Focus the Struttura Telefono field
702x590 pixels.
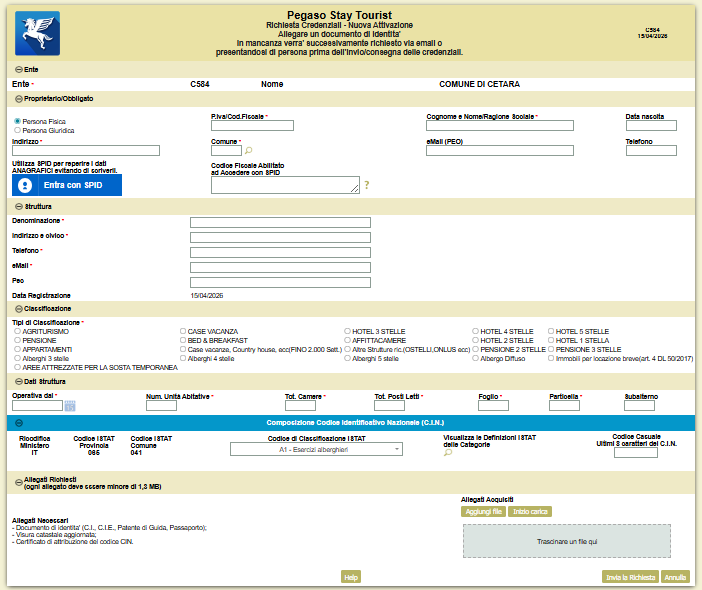[280, 252]
